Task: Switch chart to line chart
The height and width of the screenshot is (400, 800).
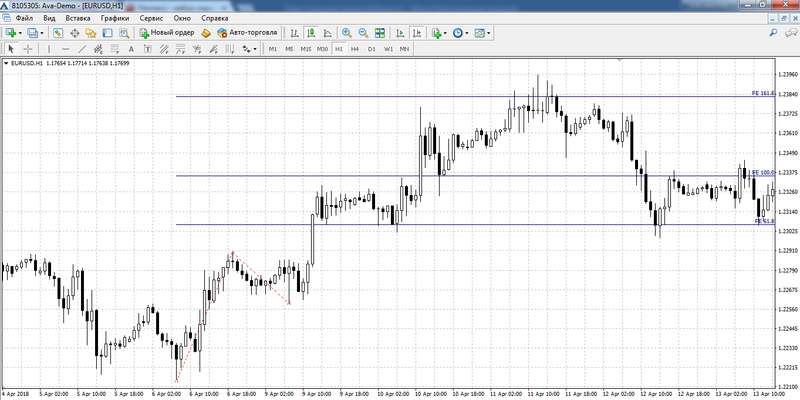Action: (327, 33)
